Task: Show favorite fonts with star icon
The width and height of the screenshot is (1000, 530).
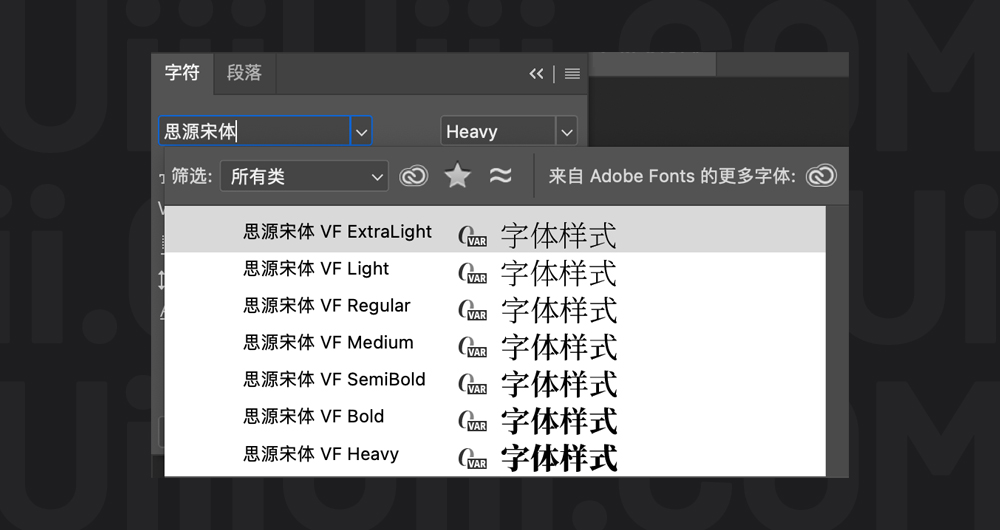Action: pos(457,175)
